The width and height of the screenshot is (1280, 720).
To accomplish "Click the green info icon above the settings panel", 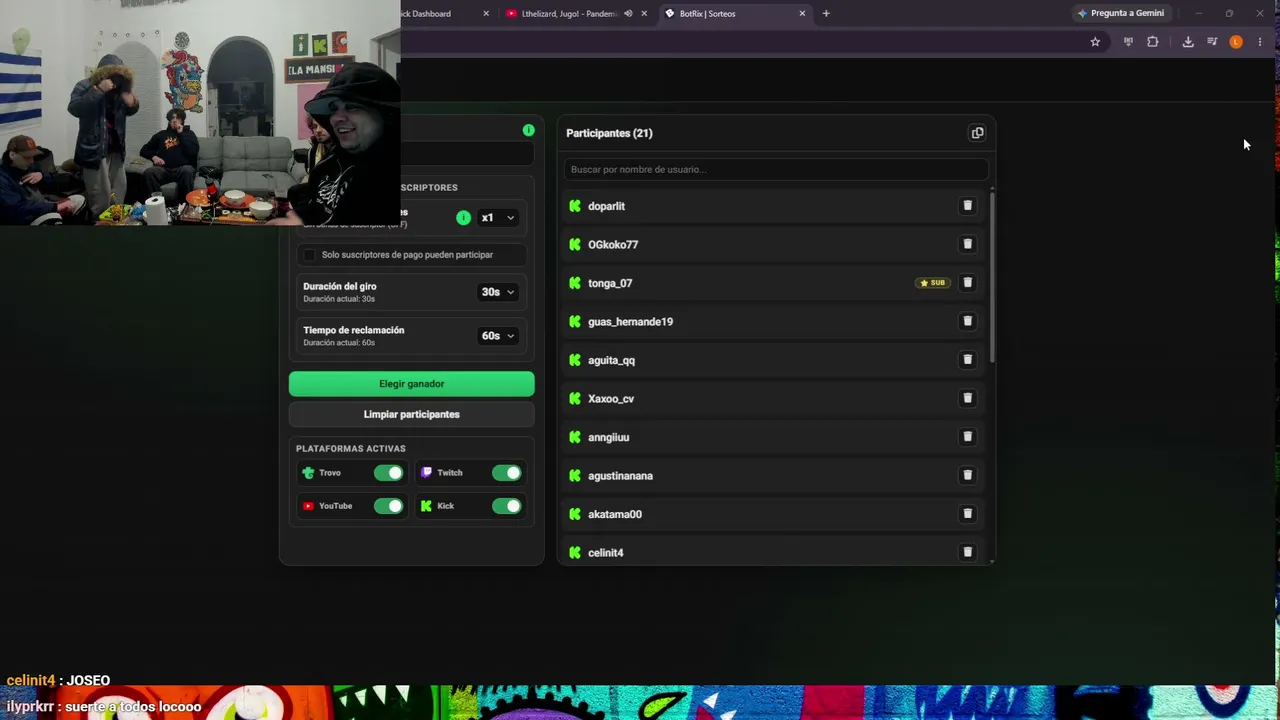I will 528,130.
